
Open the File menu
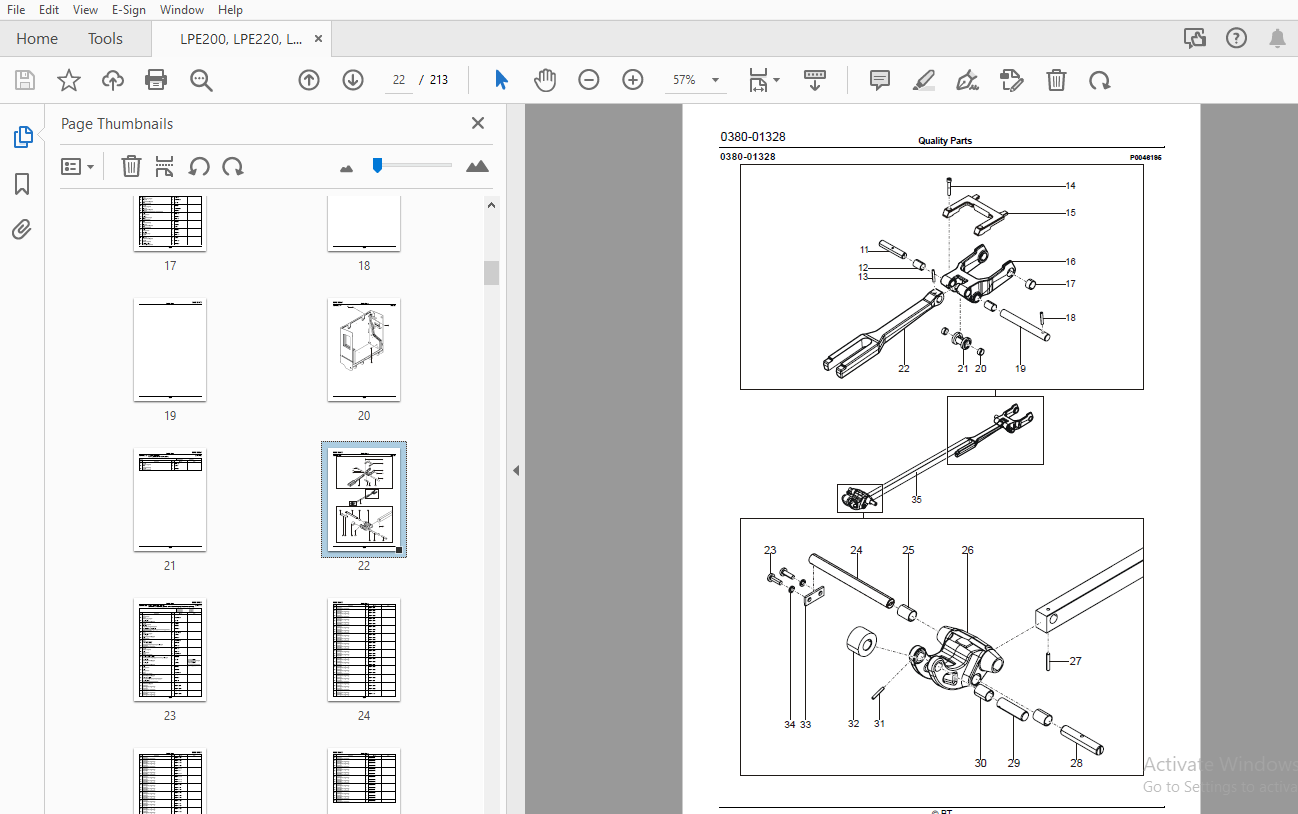16,9
